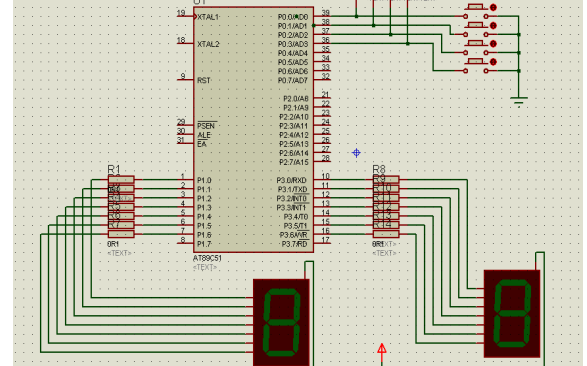Click the AT89C51 part name label

coord(207,258)
